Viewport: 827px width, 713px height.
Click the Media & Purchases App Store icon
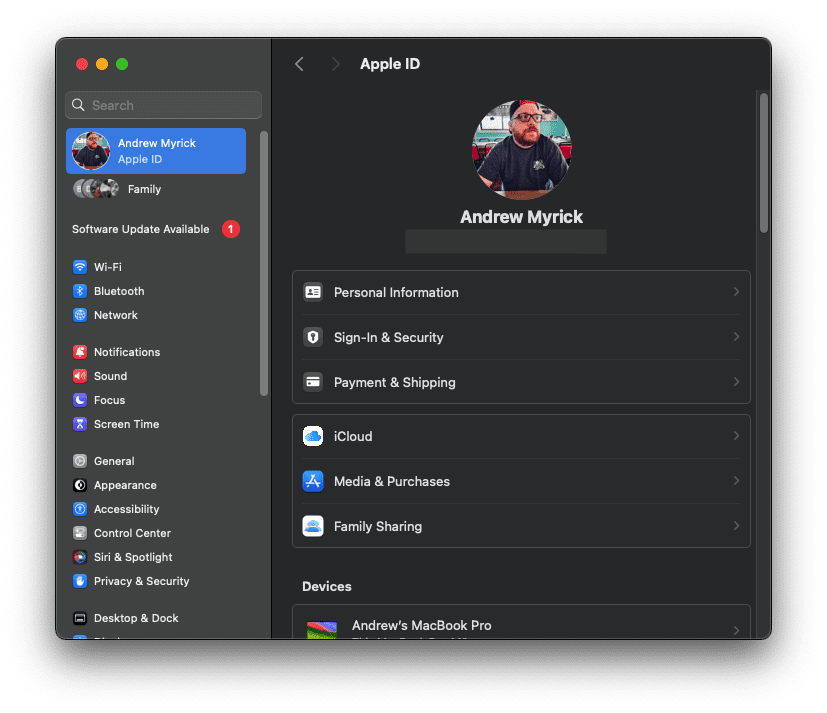pyautogui.click(x=313, y=481)
